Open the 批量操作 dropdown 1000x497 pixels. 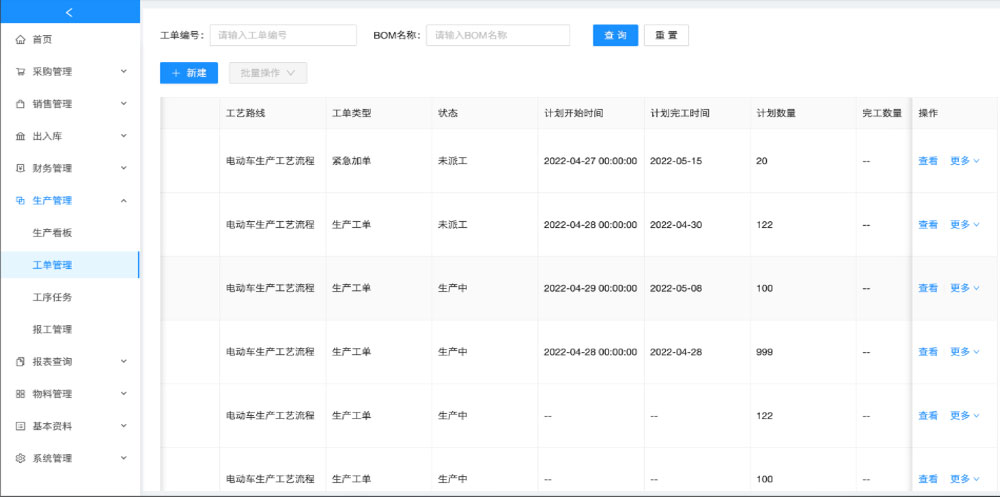(x=267, y=73)
